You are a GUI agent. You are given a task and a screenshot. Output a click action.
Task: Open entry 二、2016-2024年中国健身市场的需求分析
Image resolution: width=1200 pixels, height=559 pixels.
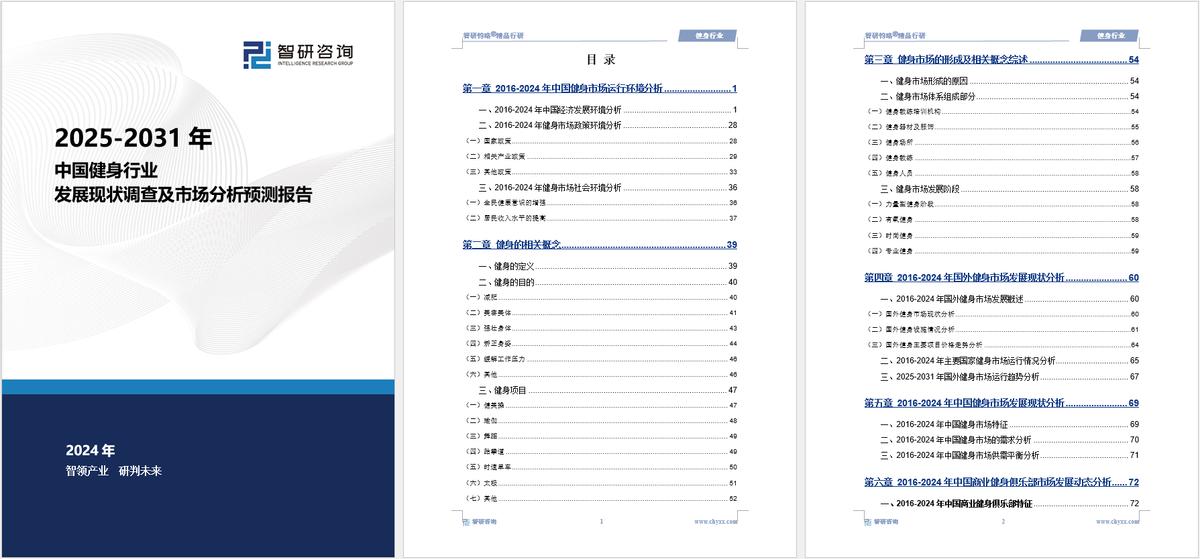click(1009, 439)
